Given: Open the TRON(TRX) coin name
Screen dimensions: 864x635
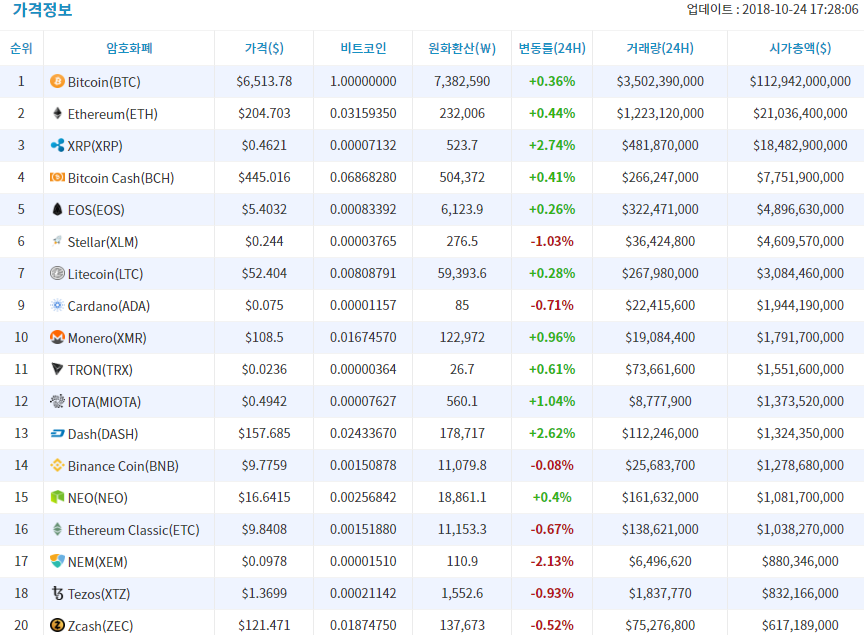Looking at the screenshot, I should point(100,370).
